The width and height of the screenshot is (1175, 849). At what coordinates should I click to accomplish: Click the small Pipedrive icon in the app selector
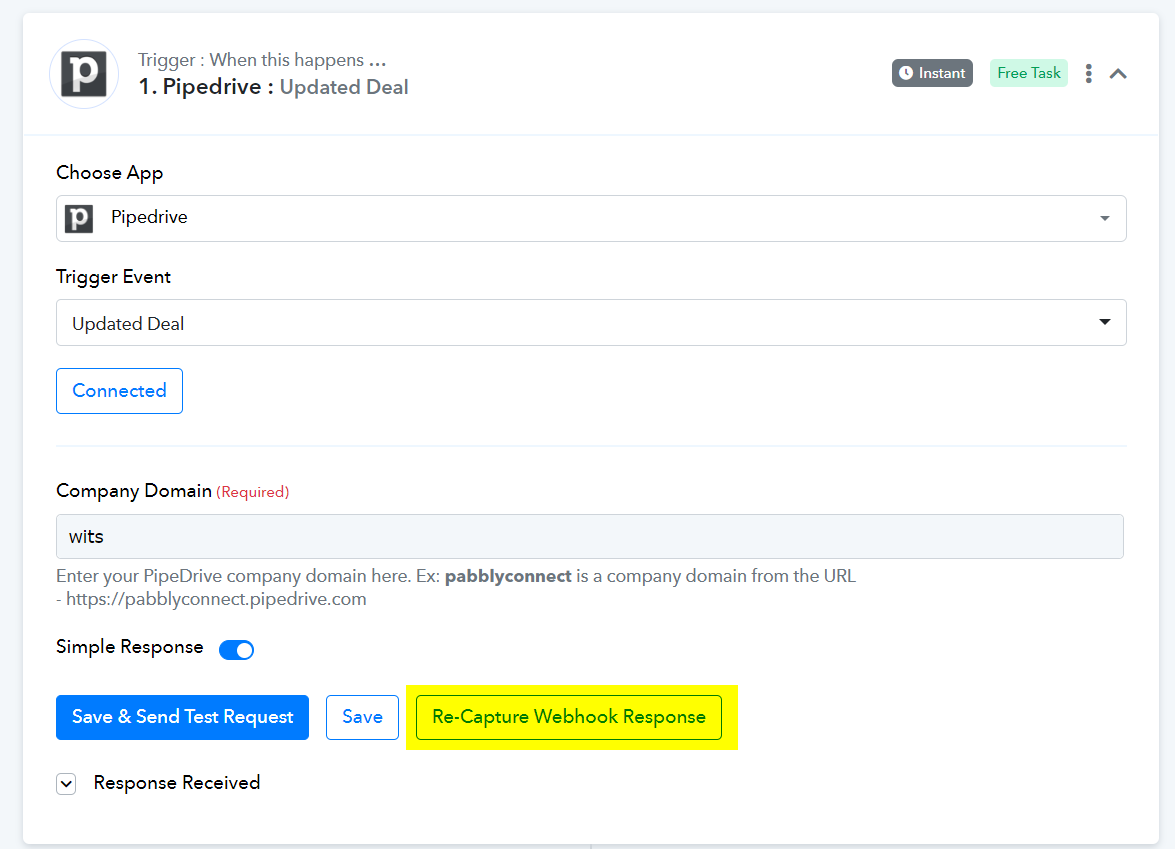pos(79,218)
